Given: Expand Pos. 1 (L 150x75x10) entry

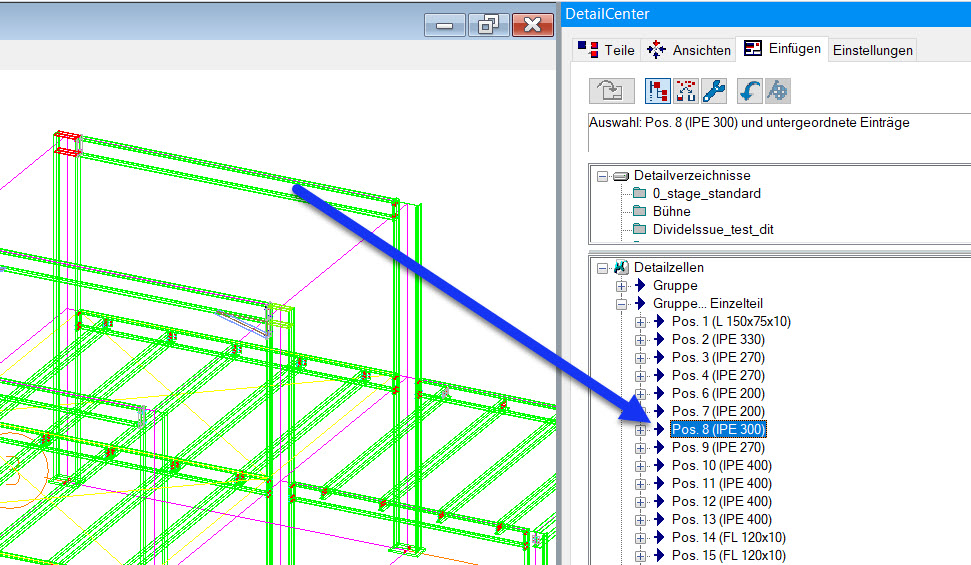Looking at the screenshot, I should 640,322.
